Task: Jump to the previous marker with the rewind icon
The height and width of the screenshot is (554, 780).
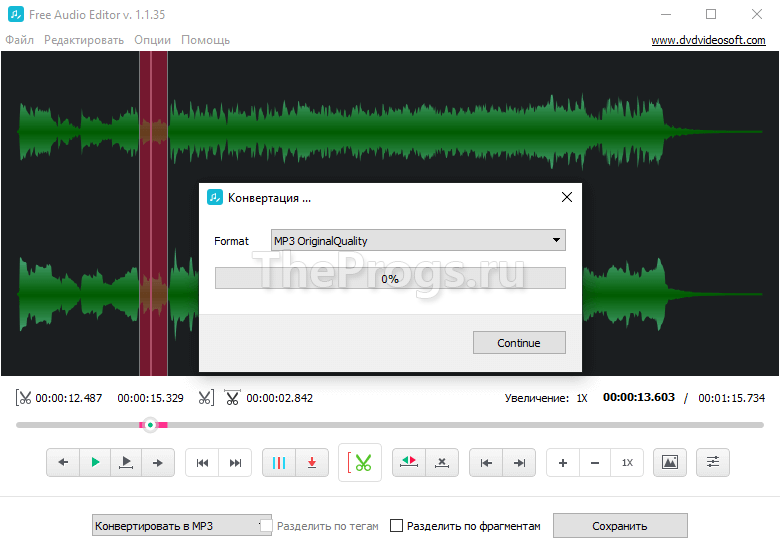Action: (202, 462)
